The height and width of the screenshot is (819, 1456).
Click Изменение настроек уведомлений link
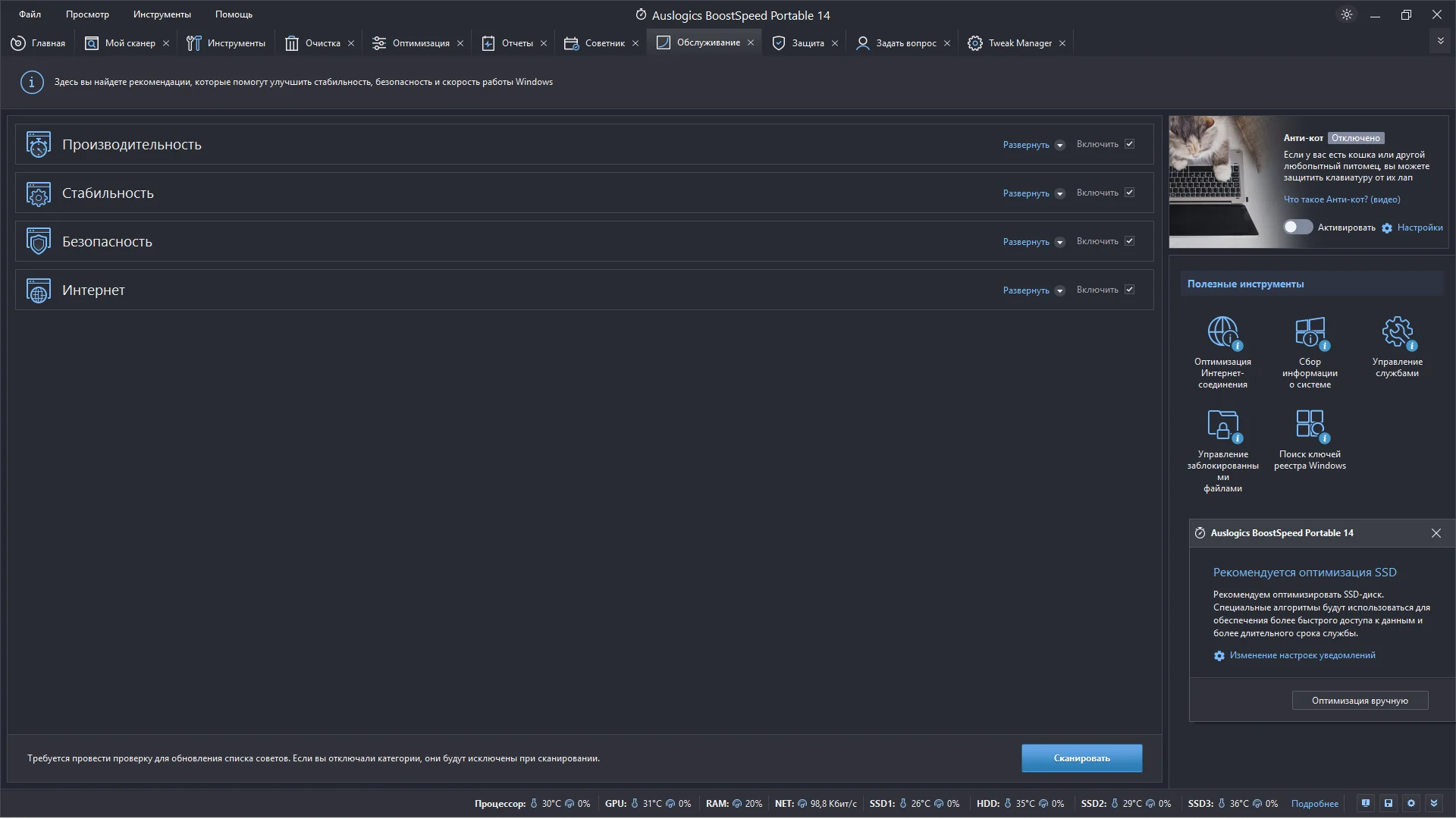(1302, 655)
